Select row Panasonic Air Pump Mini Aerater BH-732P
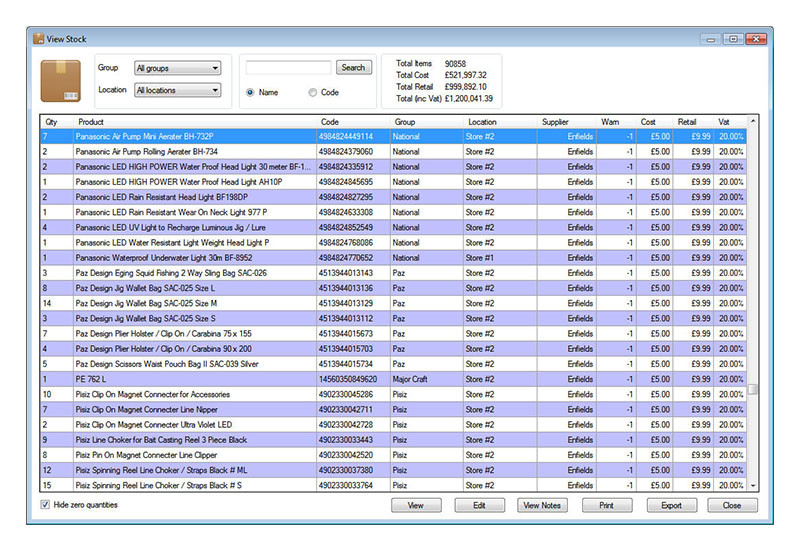The height and width of the screenshot is (551, 800). pyautogui.click(x=393, y=137)
